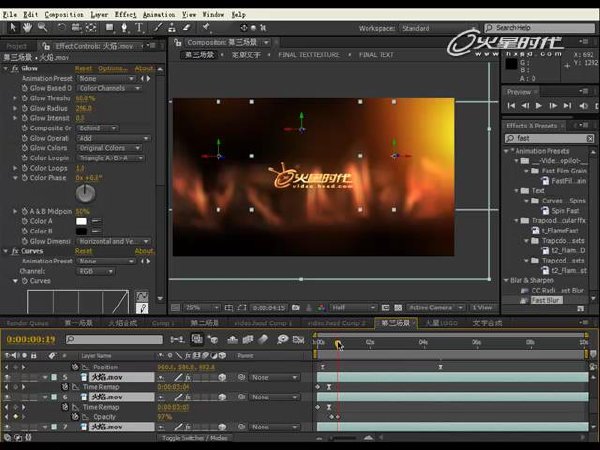Click the black Color B swatch
600x450 pixels.
tap(82, 231)
